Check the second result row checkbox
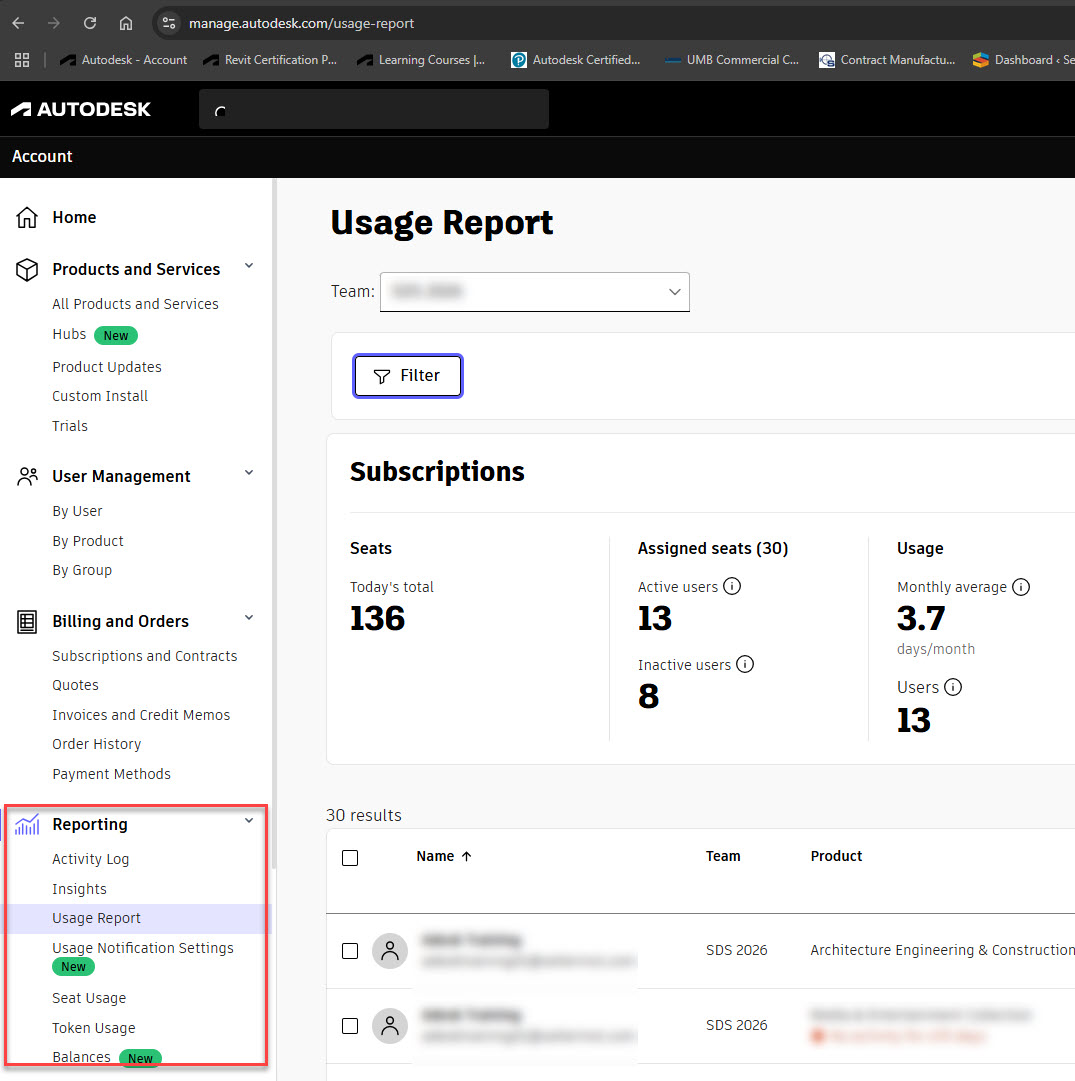 tap(350, 1026)
